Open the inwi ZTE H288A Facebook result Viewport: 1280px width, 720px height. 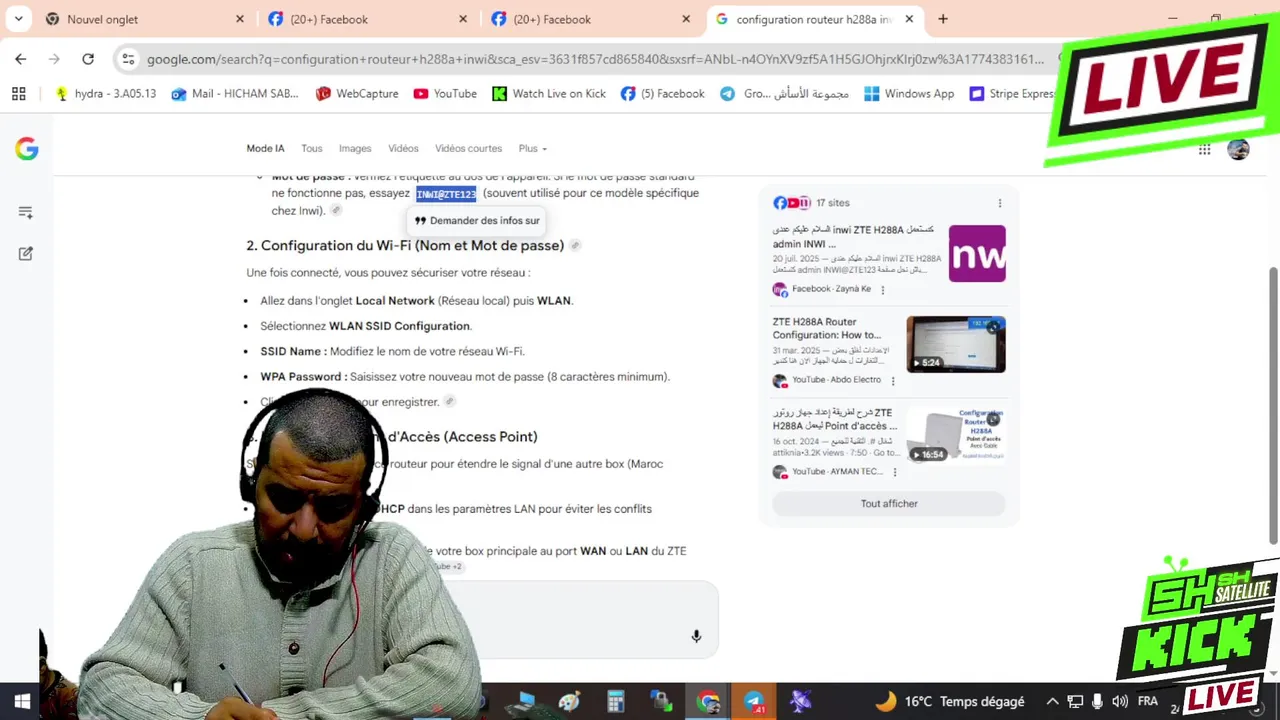coord(853,236)
